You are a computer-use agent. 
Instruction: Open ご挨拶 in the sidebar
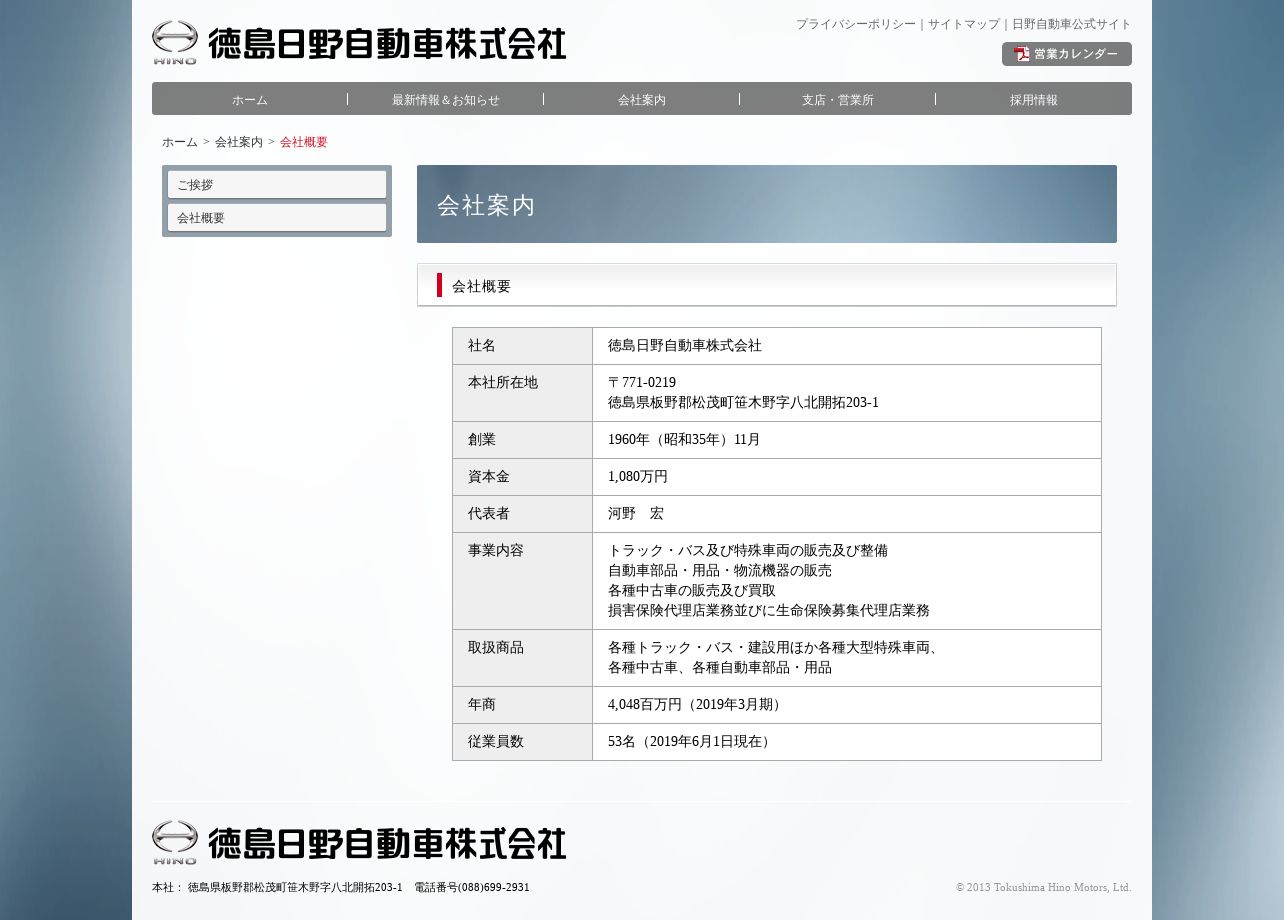coord(277,185)
